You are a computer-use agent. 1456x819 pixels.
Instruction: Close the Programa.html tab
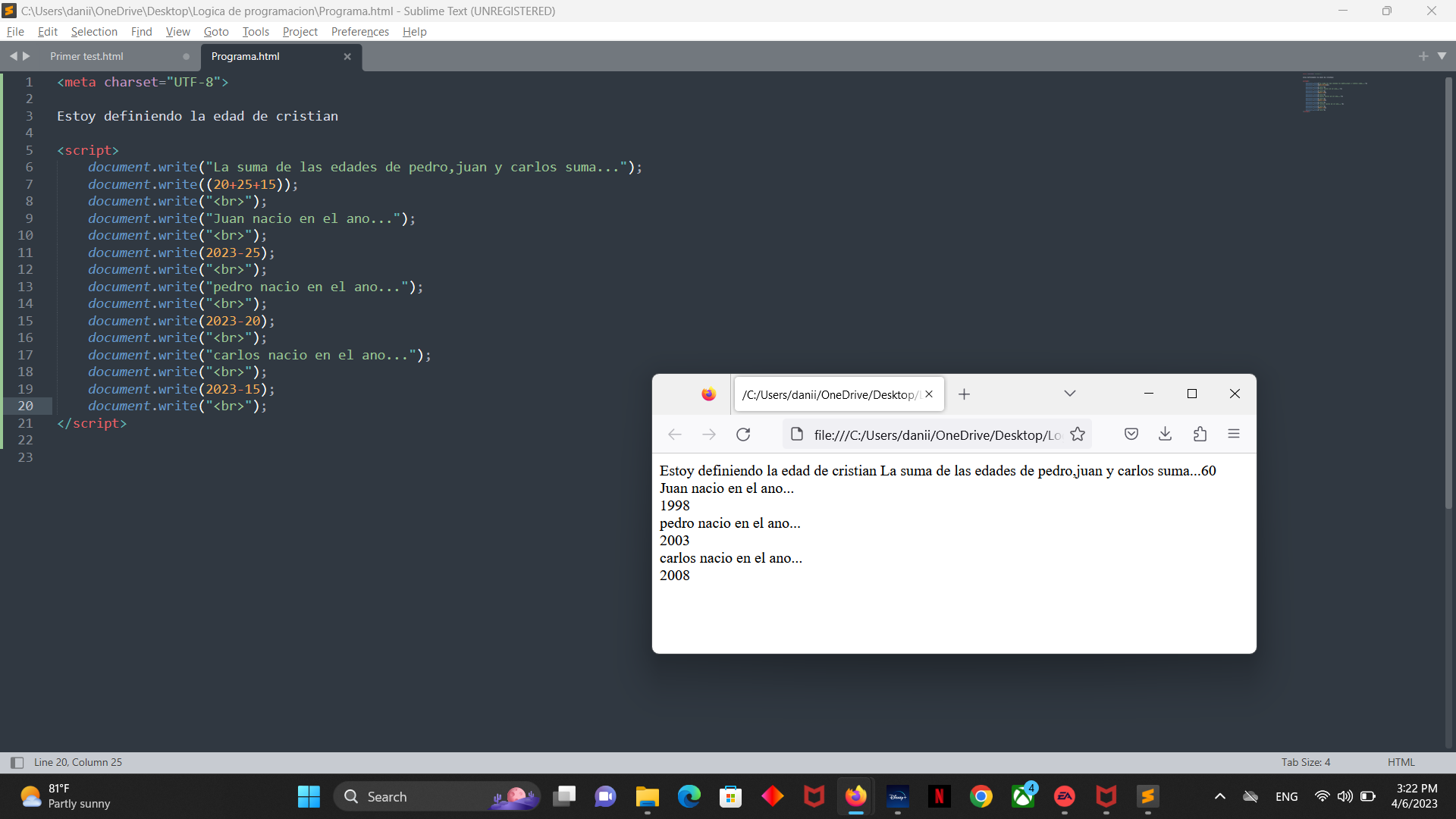pyautogui.click(x=347, y=57)
